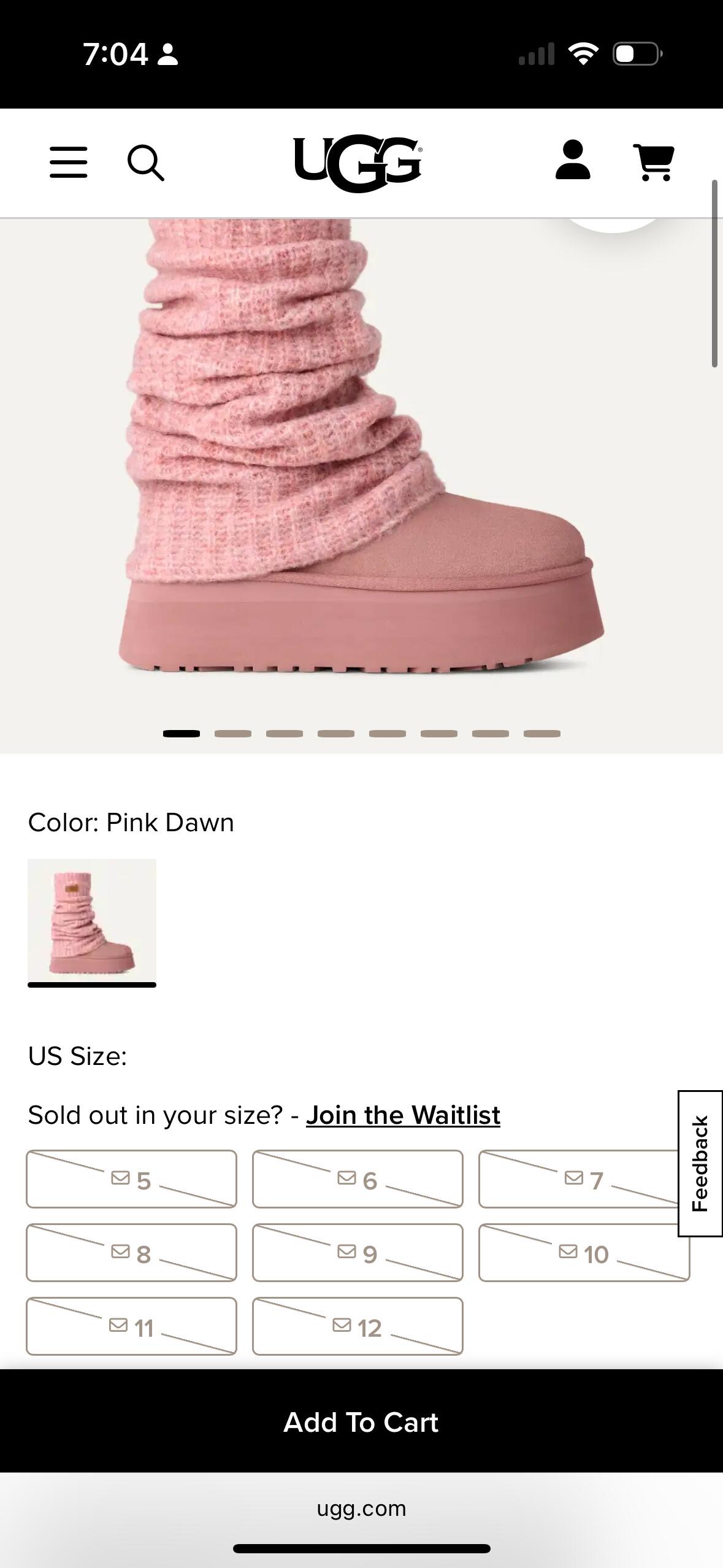Pick US size 9
723x1568 pixels.
click(358, 1253)
